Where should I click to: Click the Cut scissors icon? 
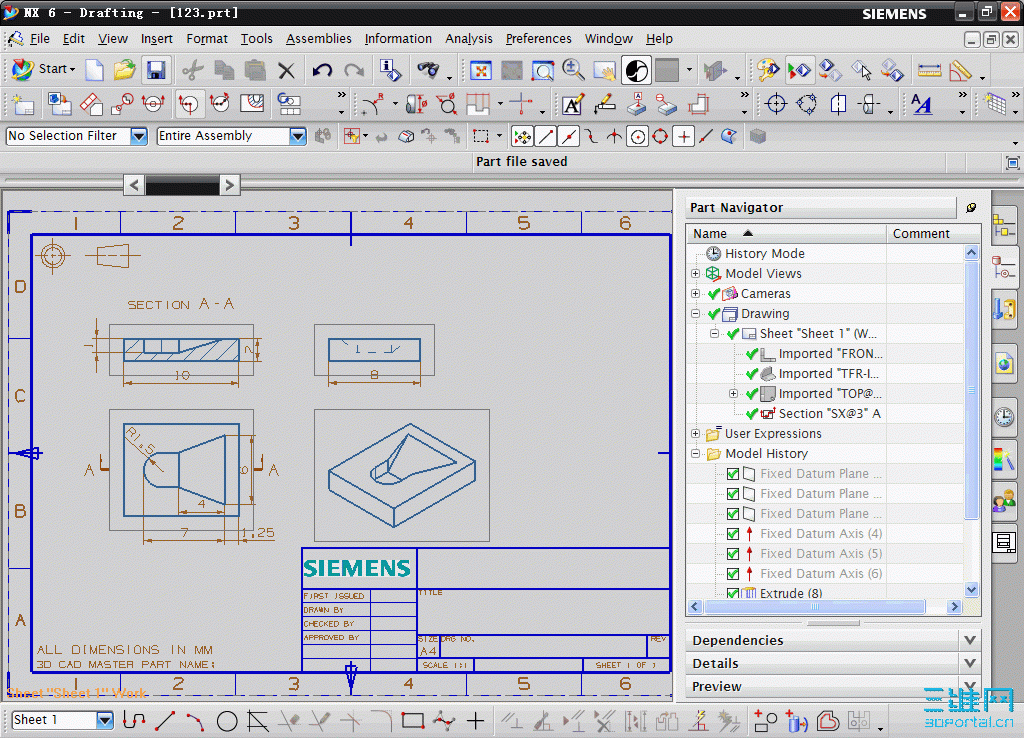[192, 70]
